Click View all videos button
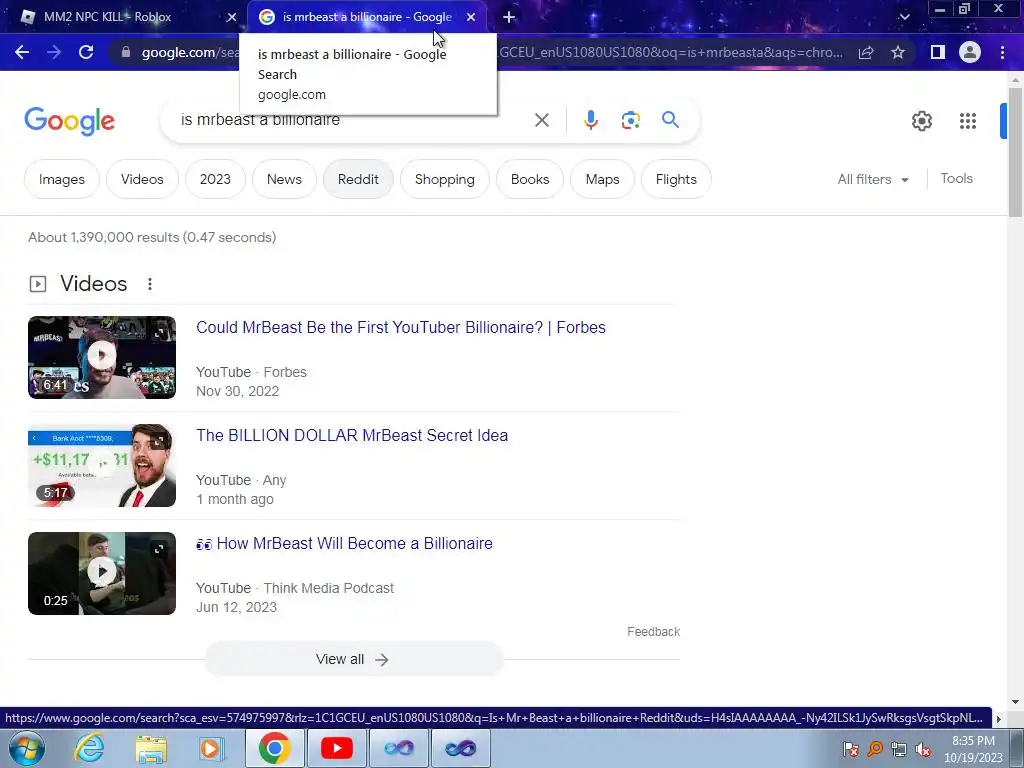1024x768 pixels. pos(353,659)
